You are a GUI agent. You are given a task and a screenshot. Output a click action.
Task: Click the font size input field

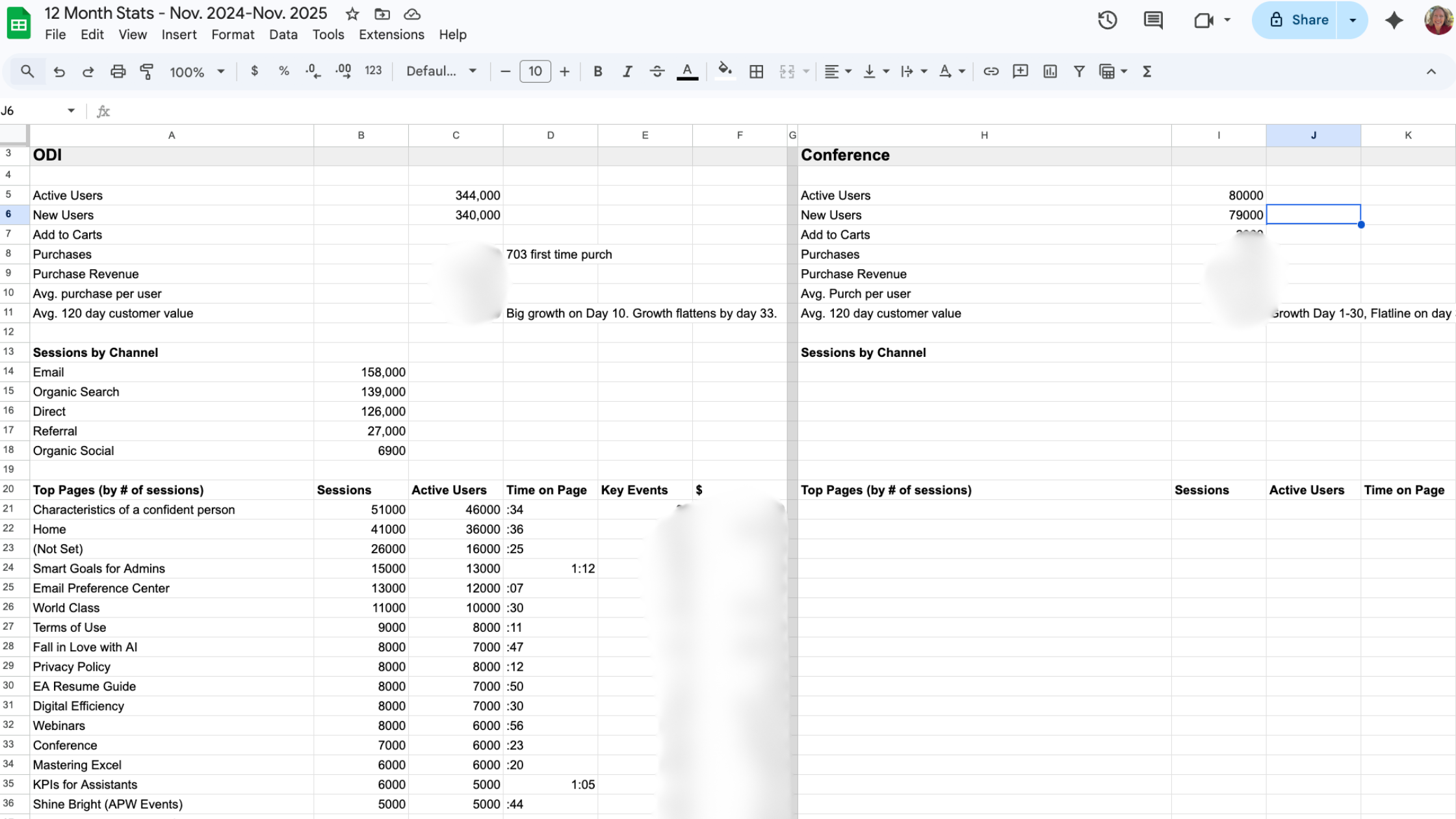535,71
